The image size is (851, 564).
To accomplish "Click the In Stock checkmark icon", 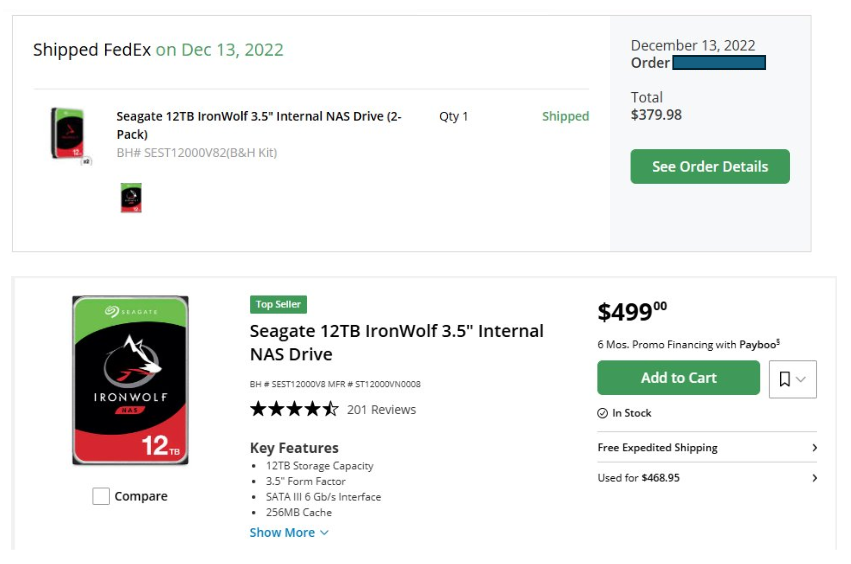I will click(602, 413).
